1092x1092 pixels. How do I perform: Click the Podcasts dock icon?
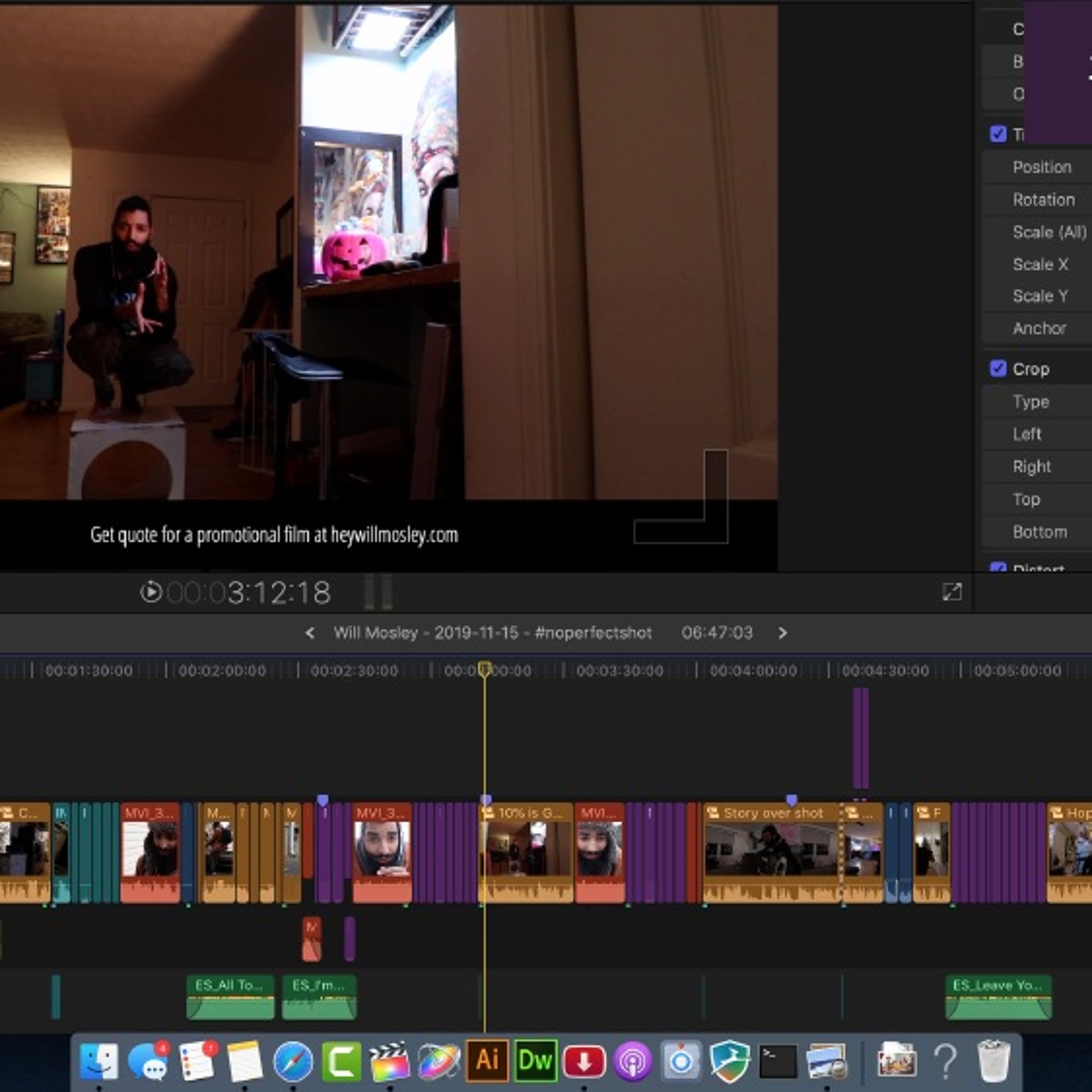[x=633, y=1061]
